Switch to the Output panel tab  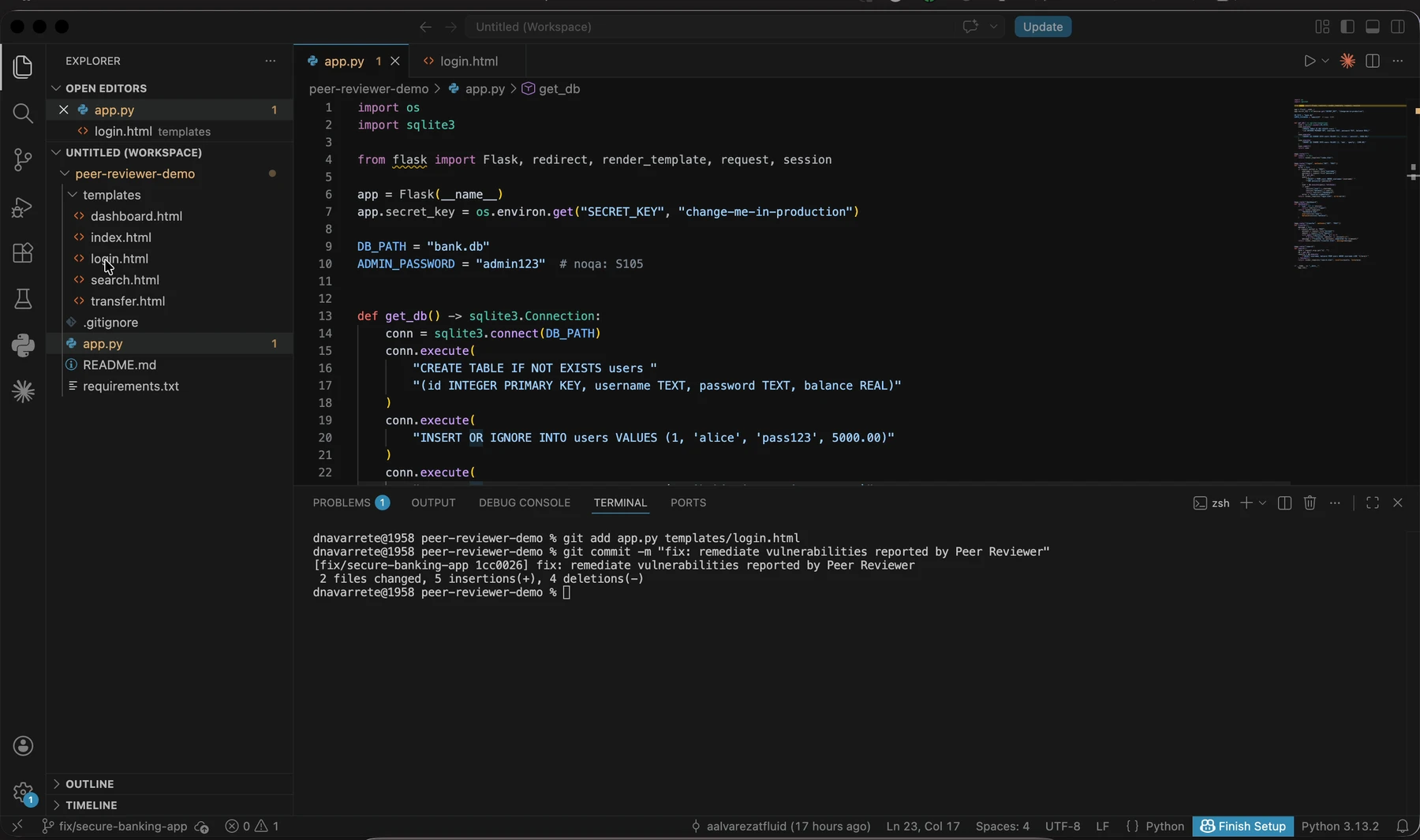pyautogui.click(x=433, y=502)
